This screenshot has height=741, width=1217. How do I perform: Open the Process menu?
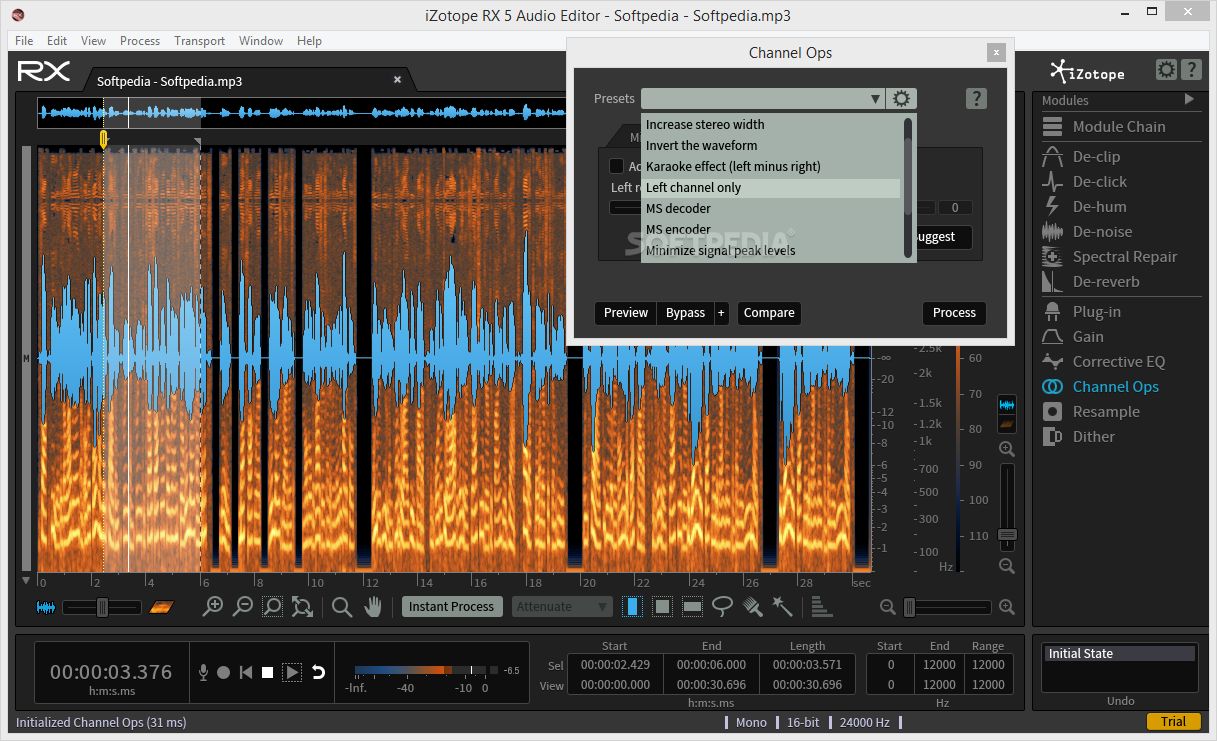pos(140,41)
